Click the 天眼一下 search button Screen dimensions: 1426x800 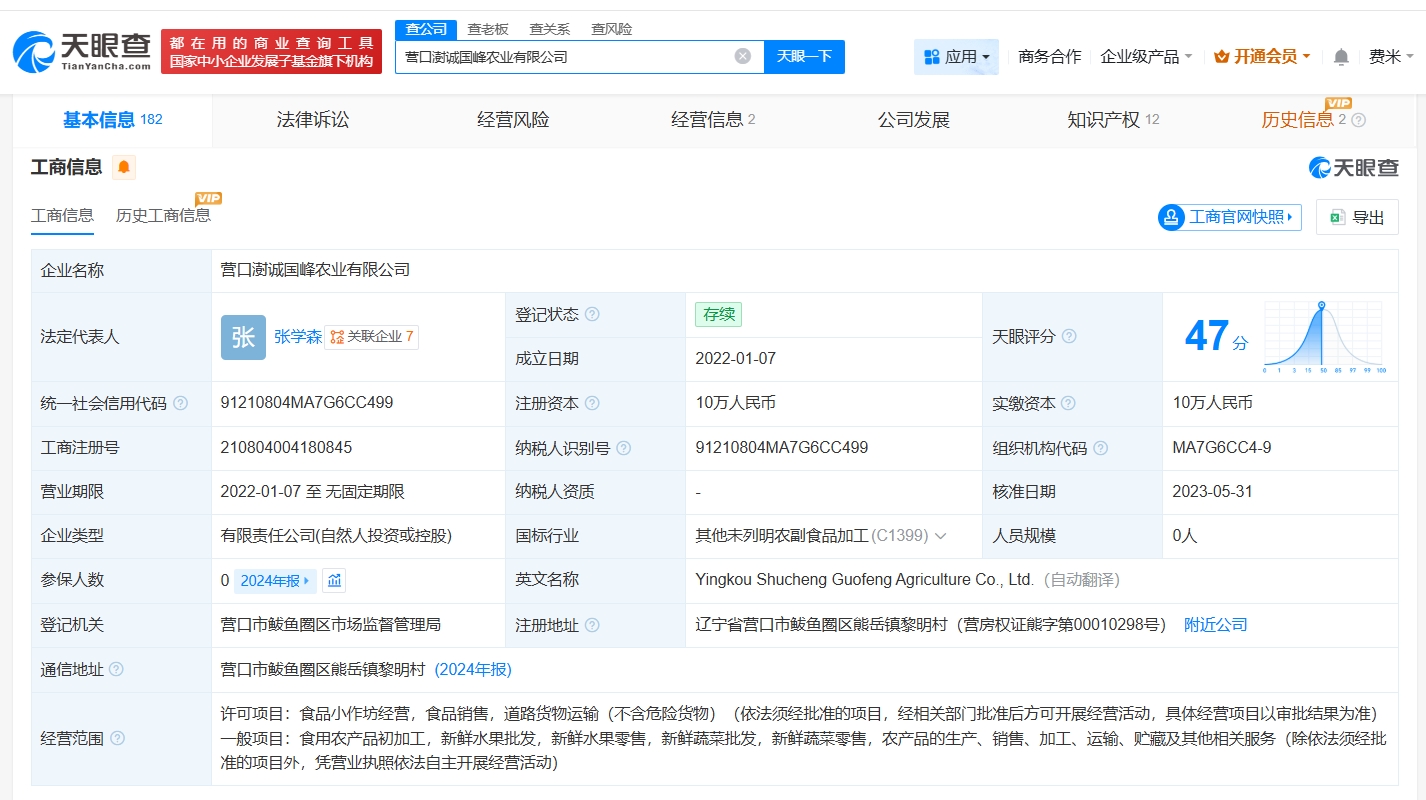click(804, 56)
